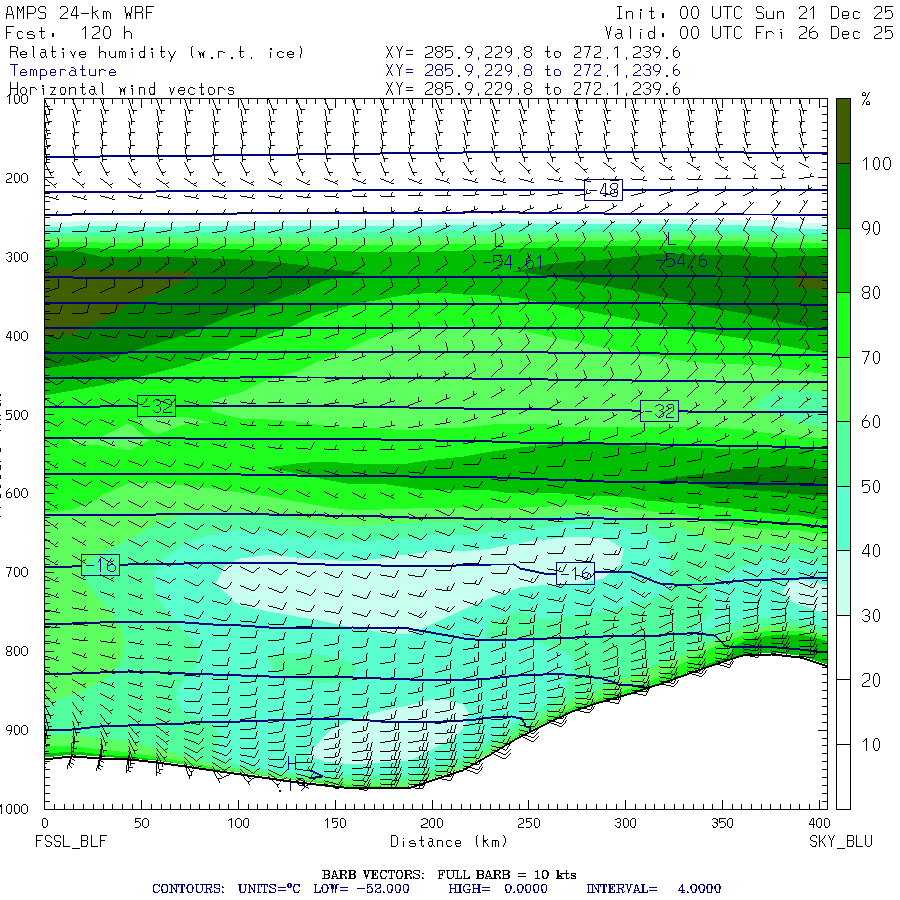Click the blue 'H' maximum marker near surface
900x900 pixels.
click(x=292, y=763)
